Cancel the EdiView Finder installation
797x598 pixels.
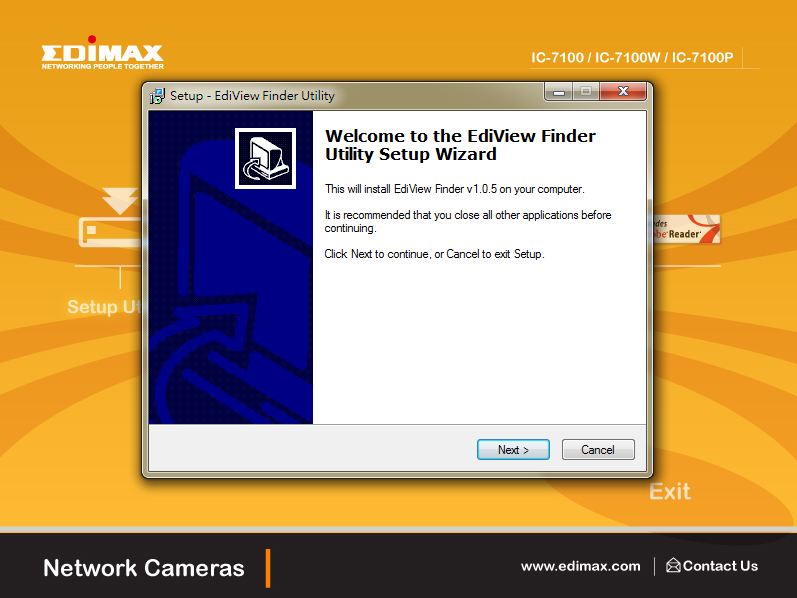tap(598, 450)
